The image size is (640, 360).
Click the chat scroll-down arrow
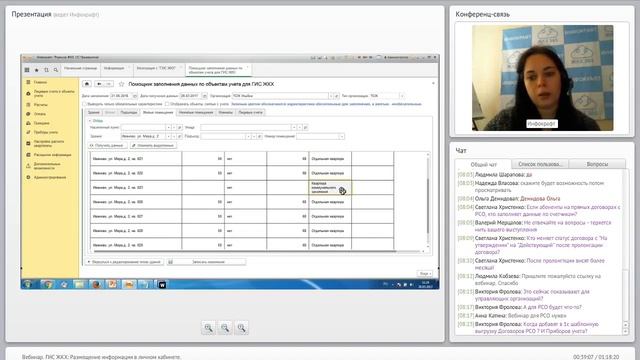[x=625, y=331]
